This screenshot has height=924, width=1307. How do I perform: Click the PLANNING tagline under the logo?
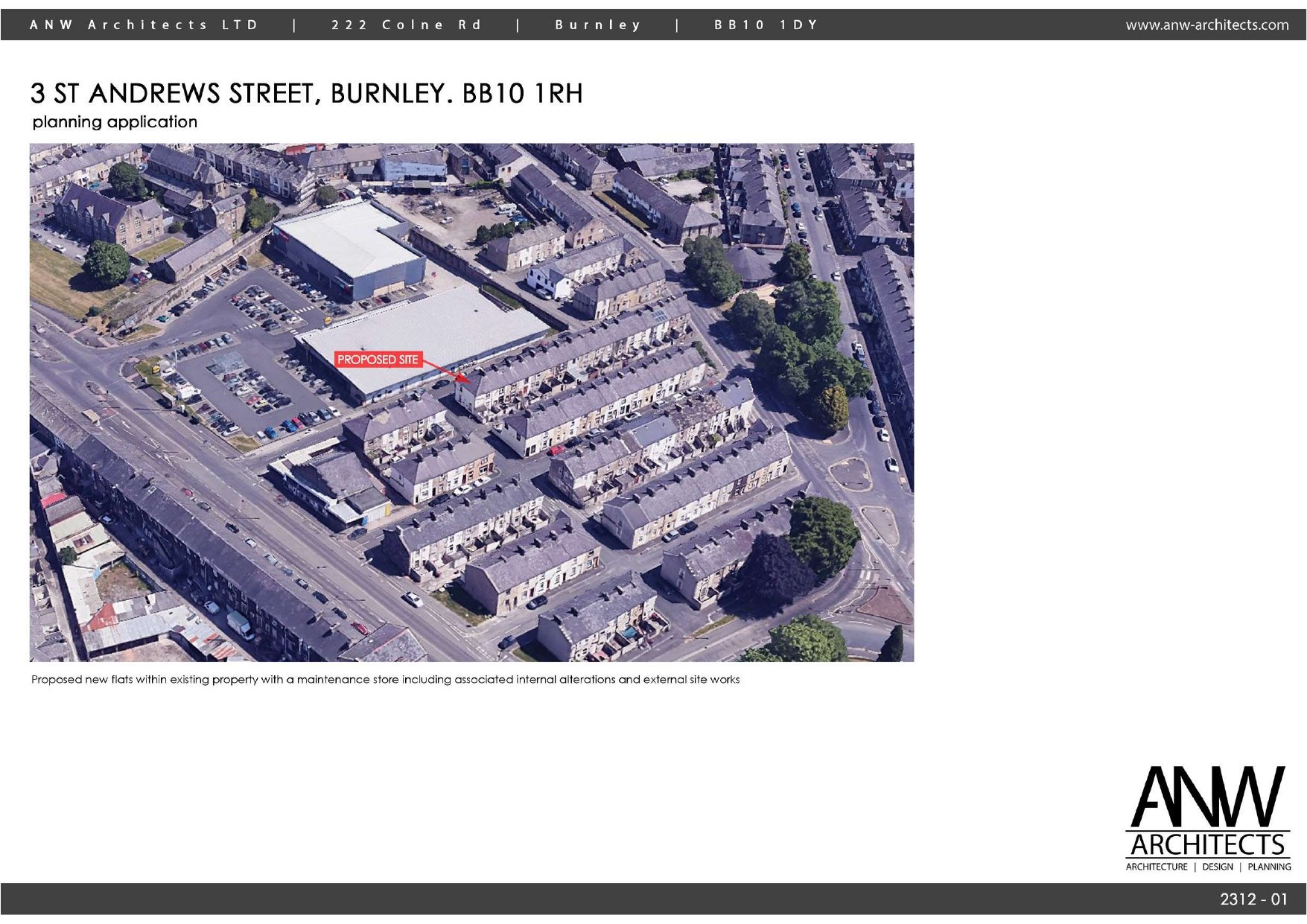pos(1269,867)
